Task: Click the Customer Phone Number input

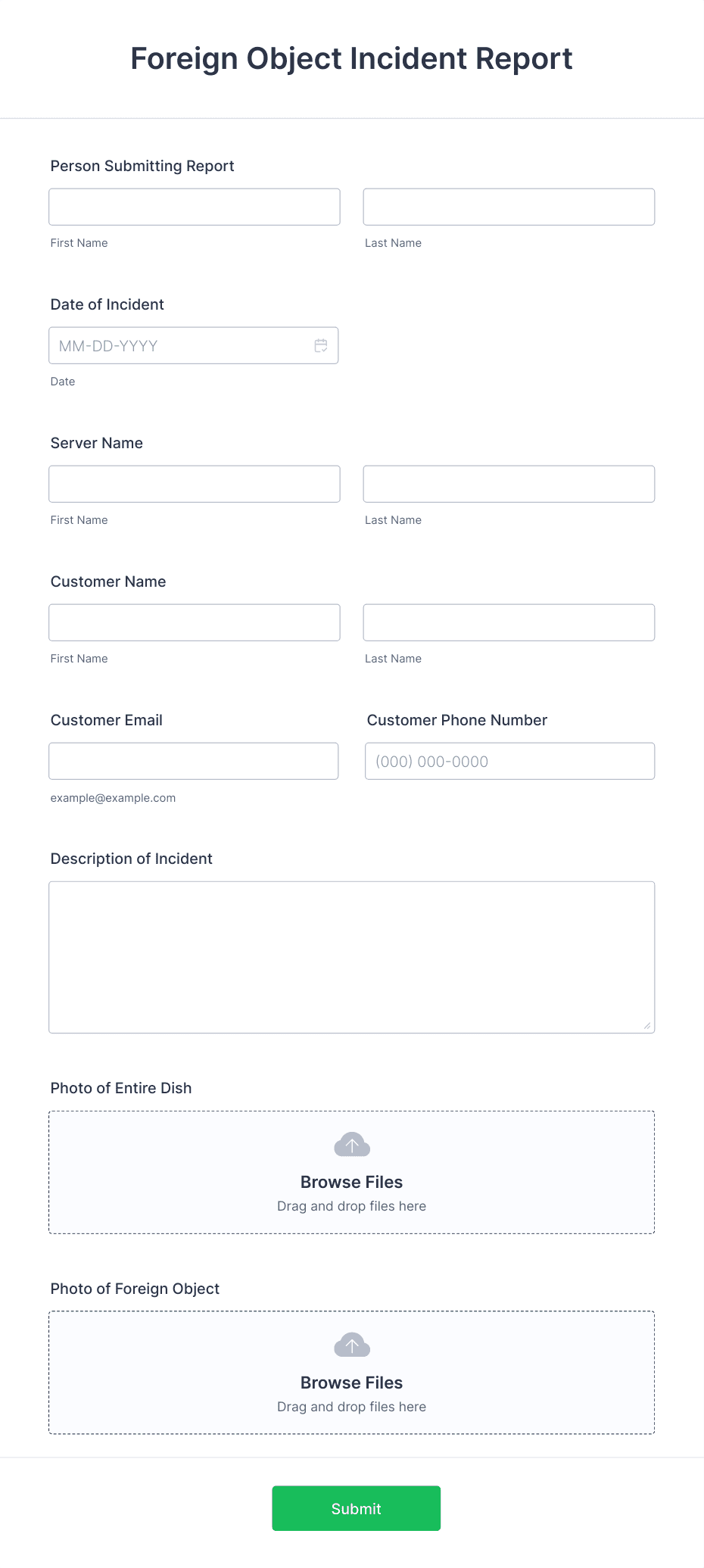Action: coord(509,761)
